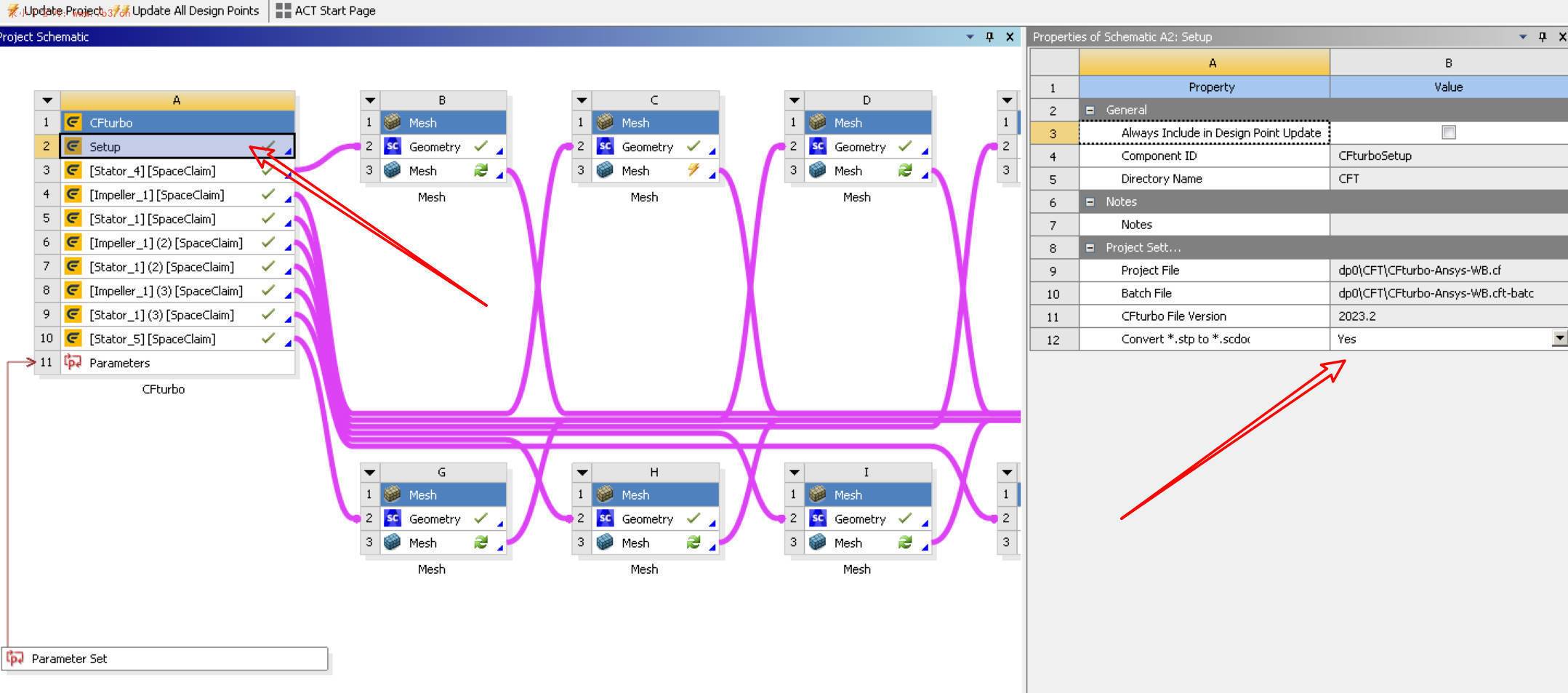Image resolution: width=1568 pixels, height=693 pixels.
Task: Open system A dropdown menu arrow
Action: tap(47, 100)
